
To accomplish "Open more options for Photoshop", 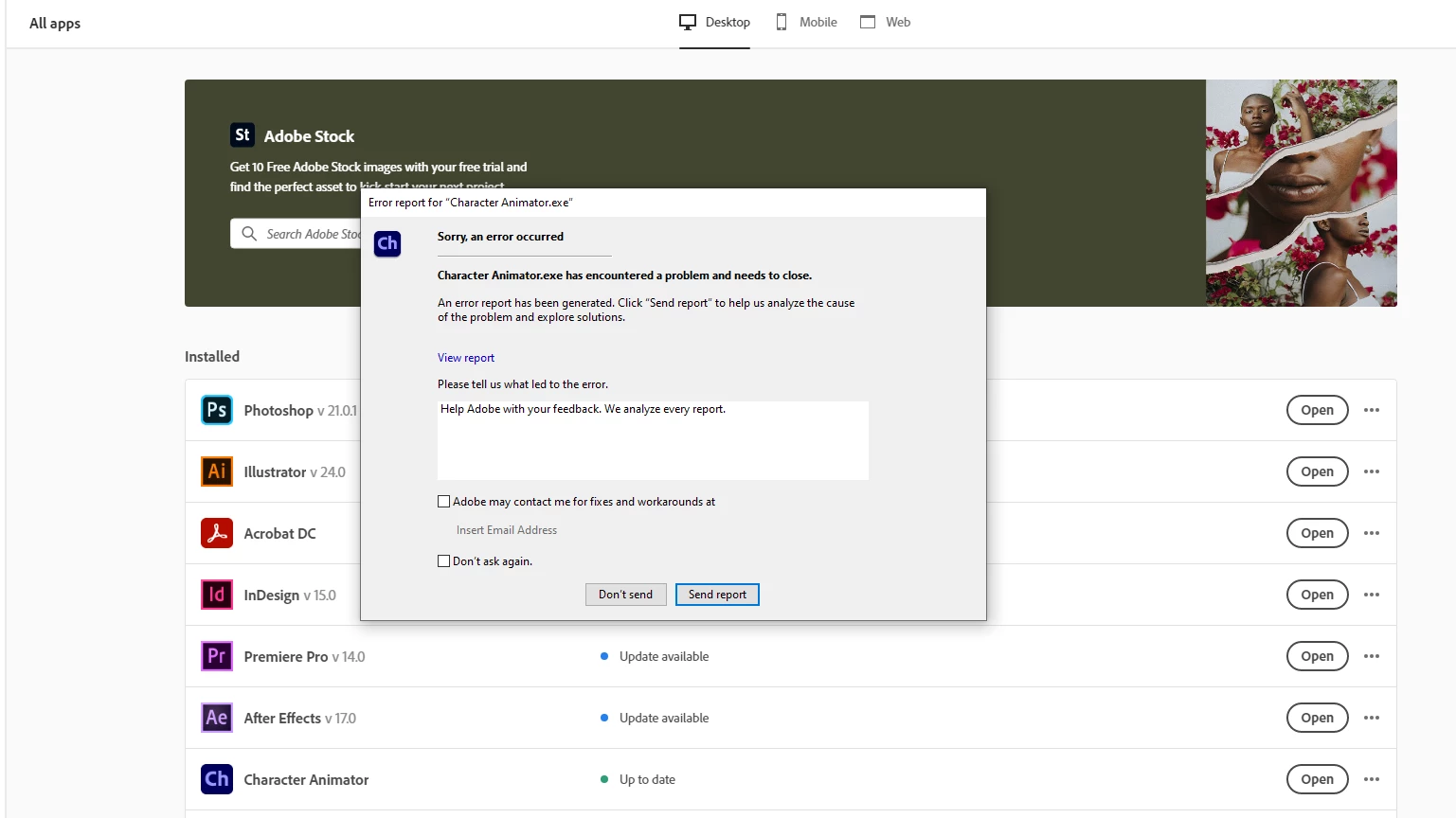I will (1372, 410).
